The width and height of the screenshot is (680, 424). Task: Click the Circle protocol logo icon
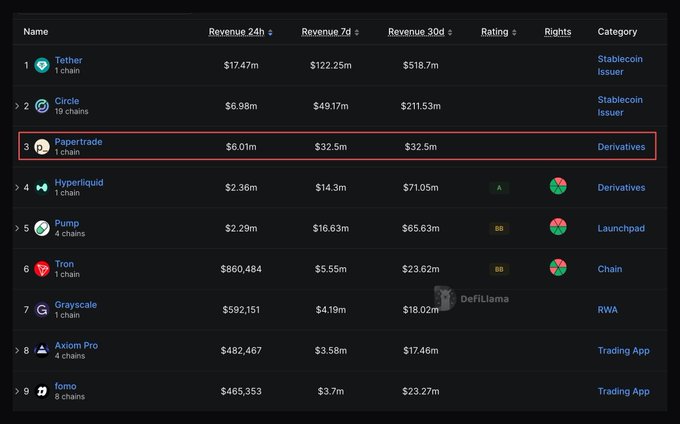coord(42,106)
